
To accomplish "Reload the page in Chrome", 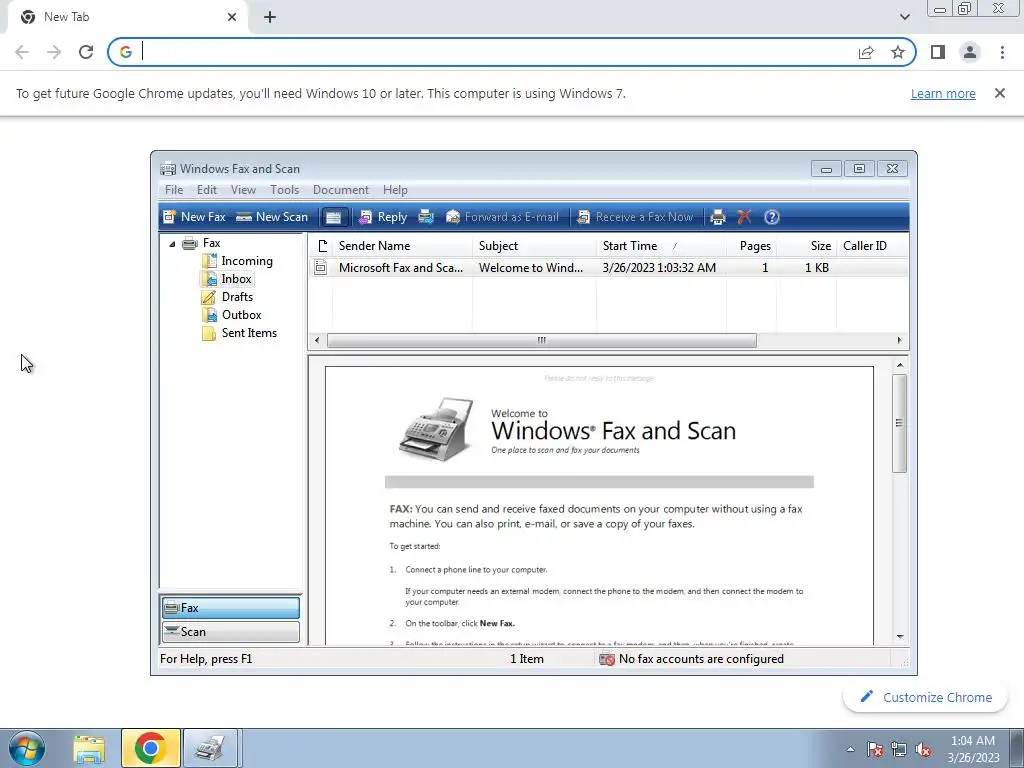I will click(86, 52).
